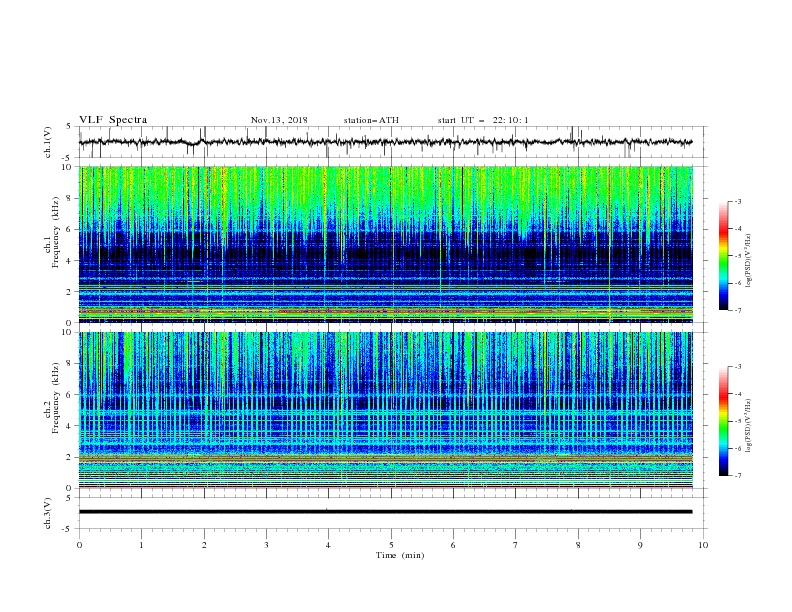
Task: Click the date 'Nov.13, 2018' label
Action: click(x=279, y=120)
